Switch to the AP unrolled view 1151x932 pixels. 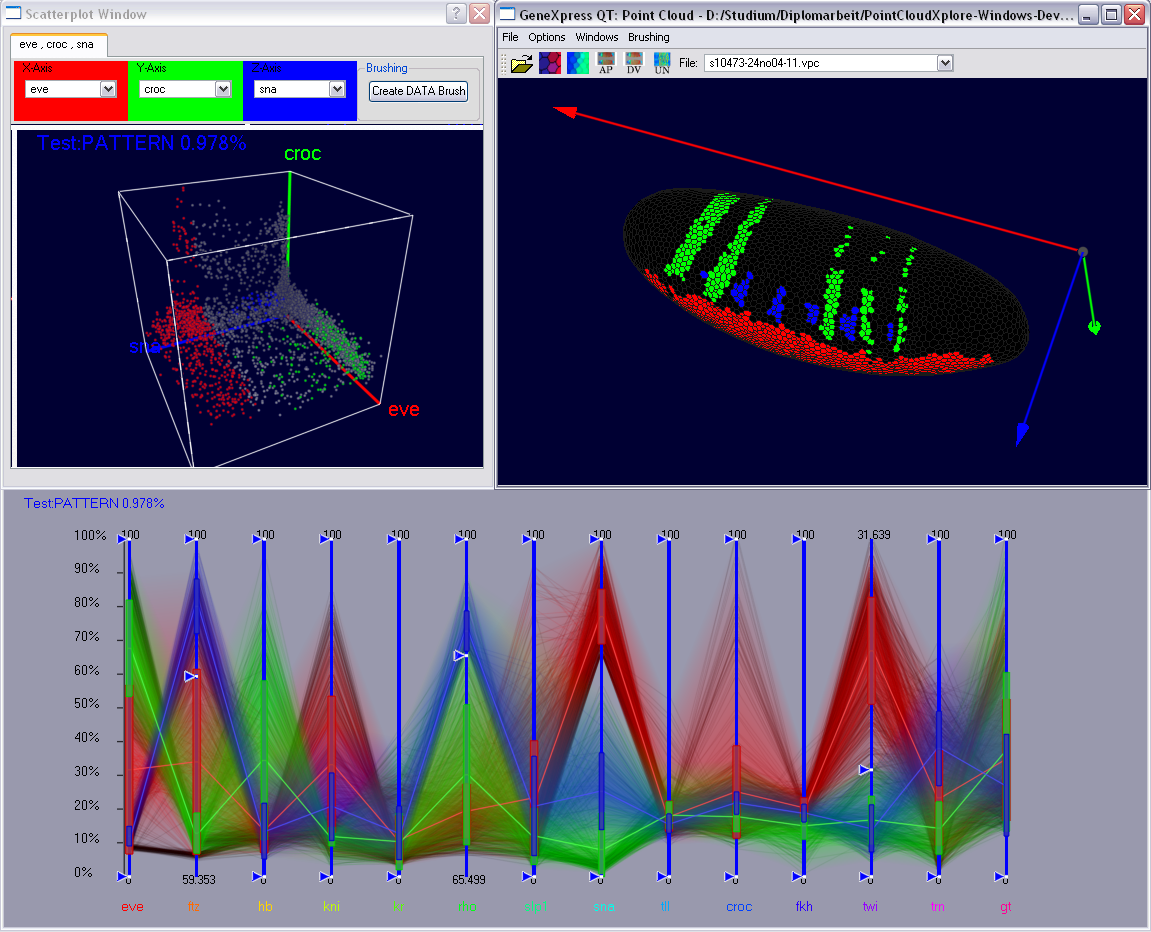tap(606, 63)
